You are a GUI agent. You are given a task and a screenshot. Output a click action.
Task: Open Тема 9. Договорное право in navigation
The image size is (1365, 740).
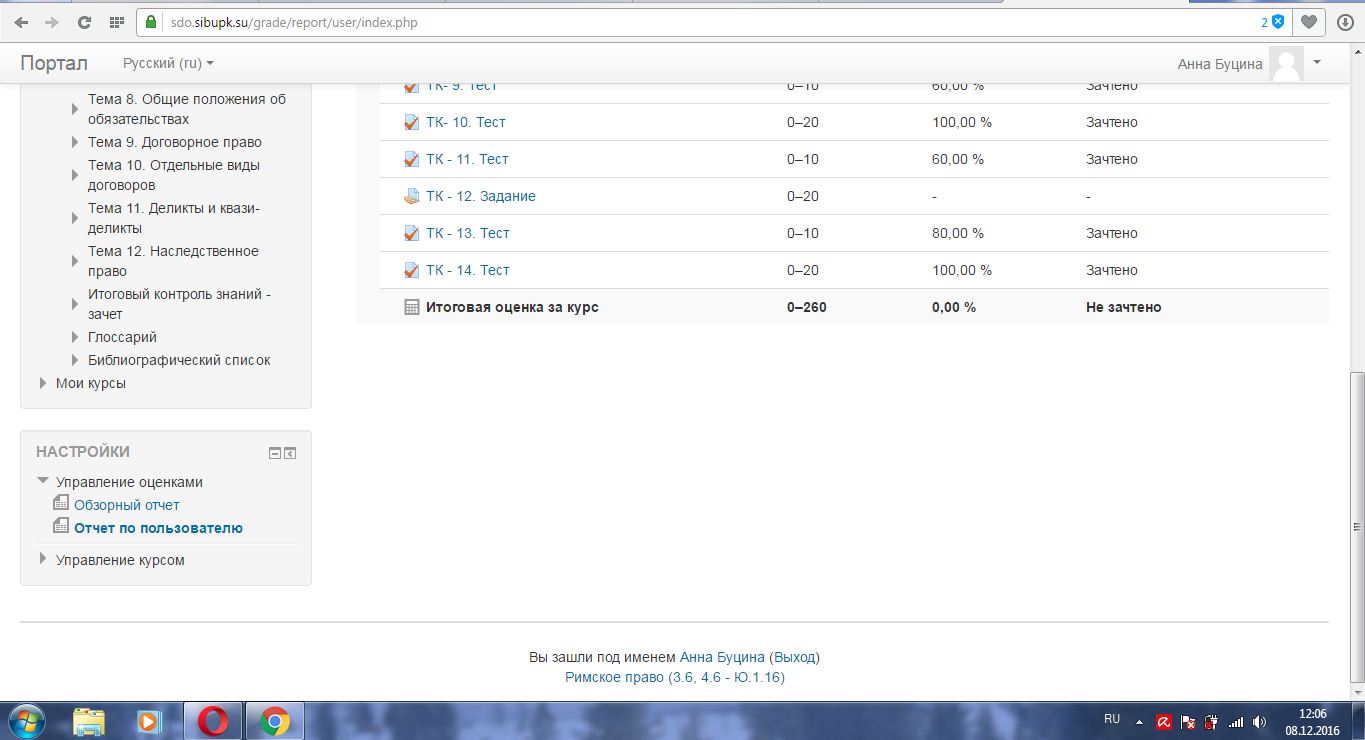(x=174, y=142)
